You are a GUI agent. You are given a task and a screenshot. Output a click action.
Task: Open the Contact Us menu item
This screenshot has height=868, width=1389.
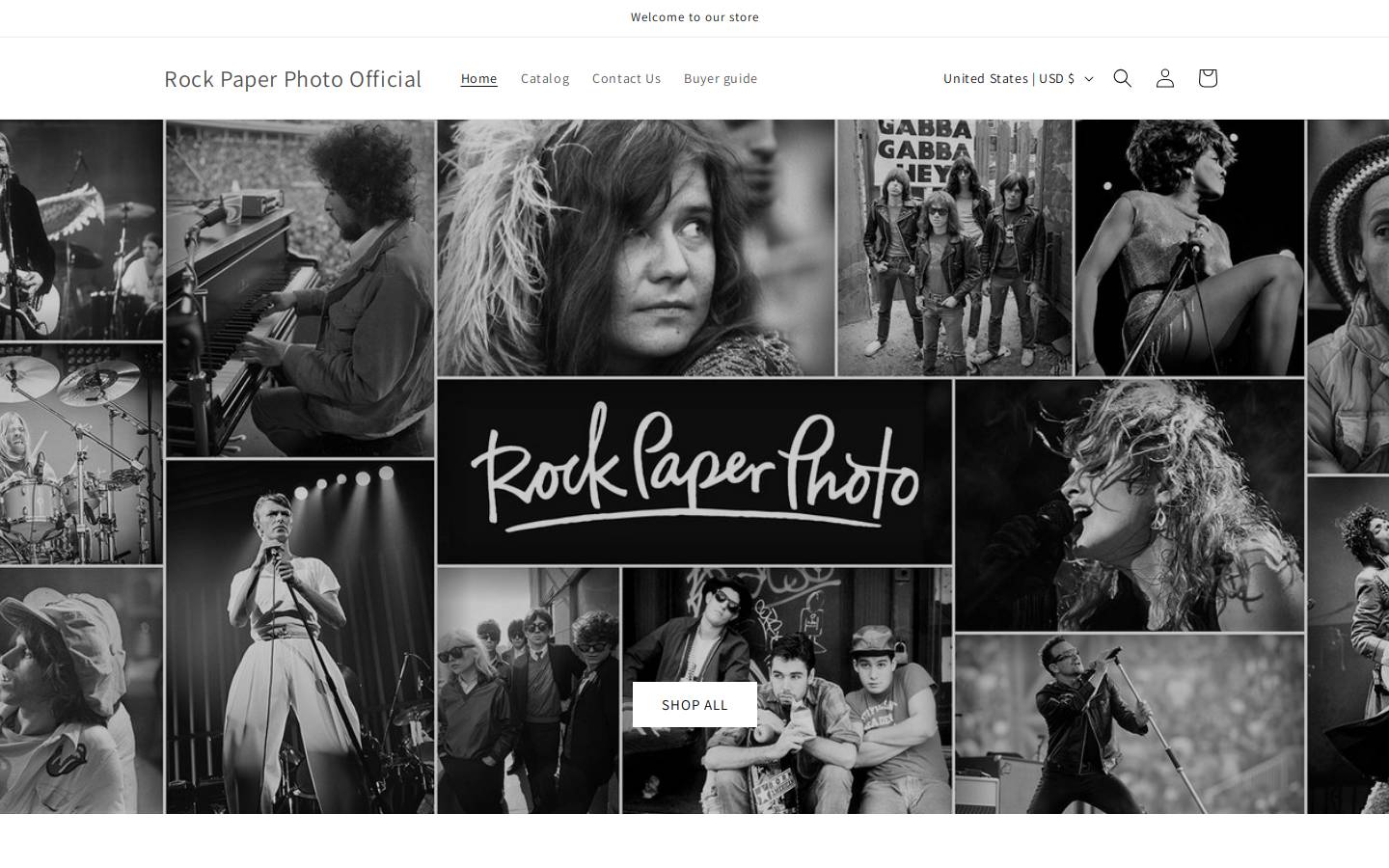626,78
